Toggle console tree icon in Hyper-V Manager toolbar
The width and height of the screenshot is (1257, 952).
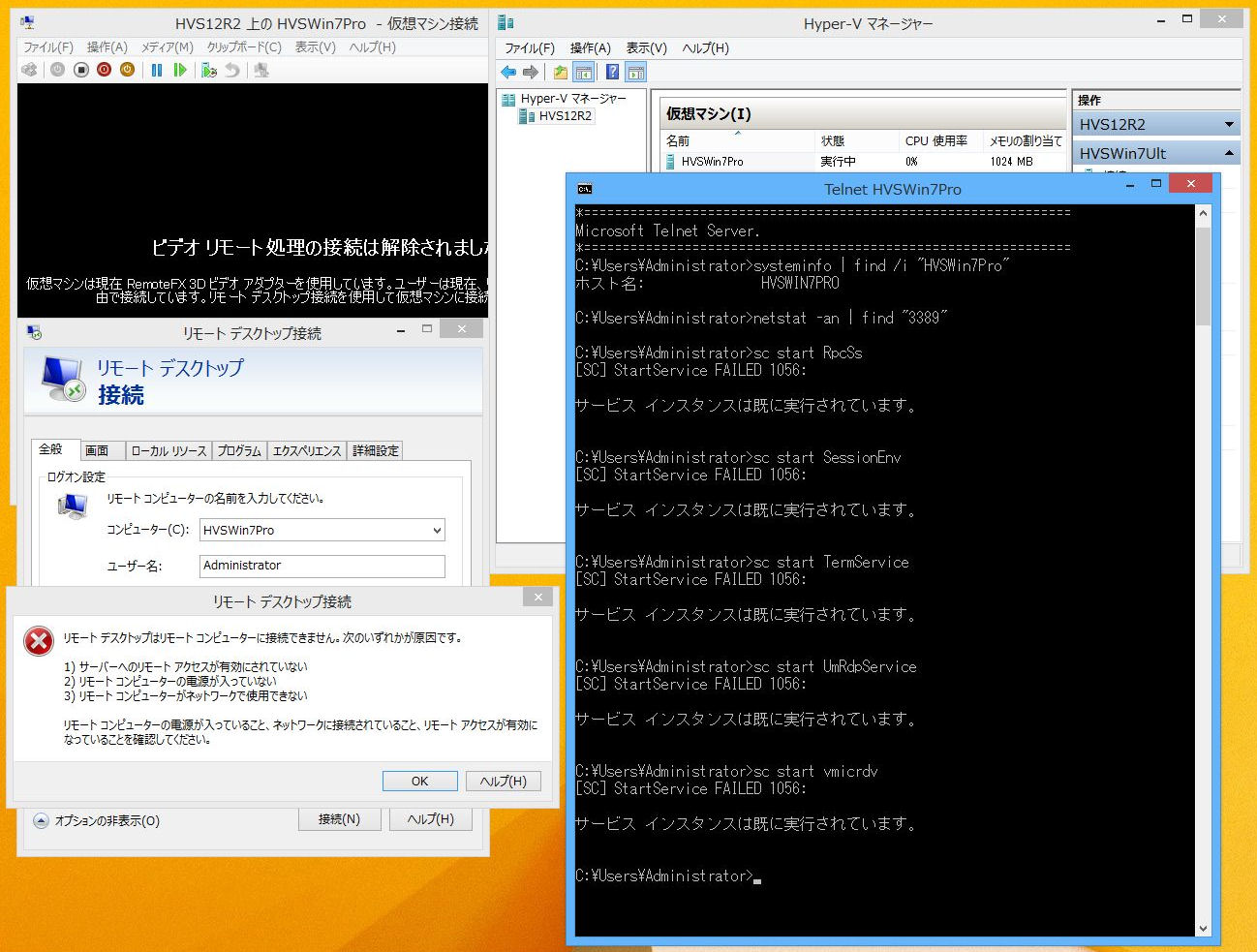[x=584, y=72]
